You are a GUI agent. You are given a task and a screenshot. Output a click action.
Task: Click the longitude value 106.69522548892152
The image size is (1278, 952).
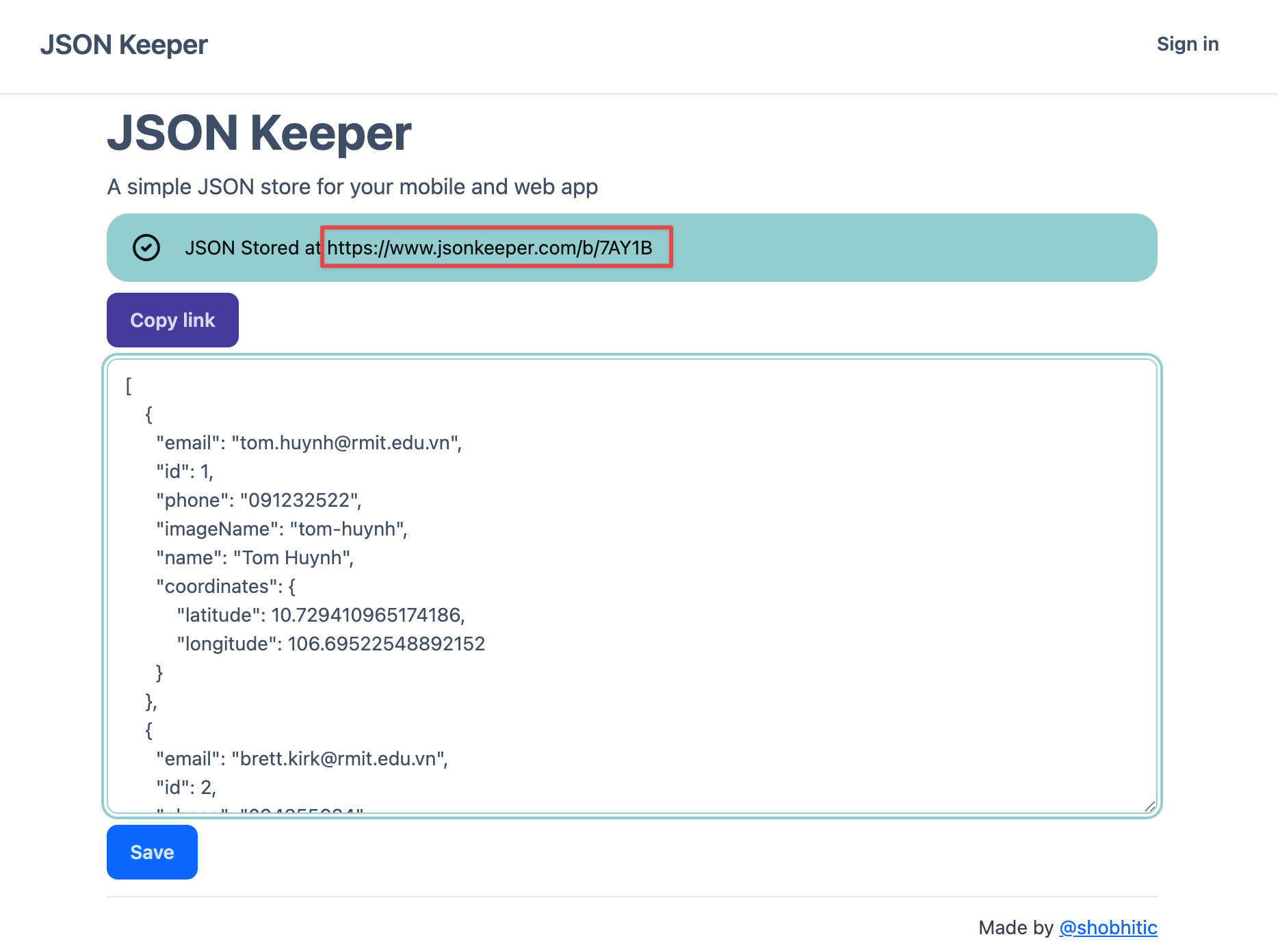coord(387,643)
